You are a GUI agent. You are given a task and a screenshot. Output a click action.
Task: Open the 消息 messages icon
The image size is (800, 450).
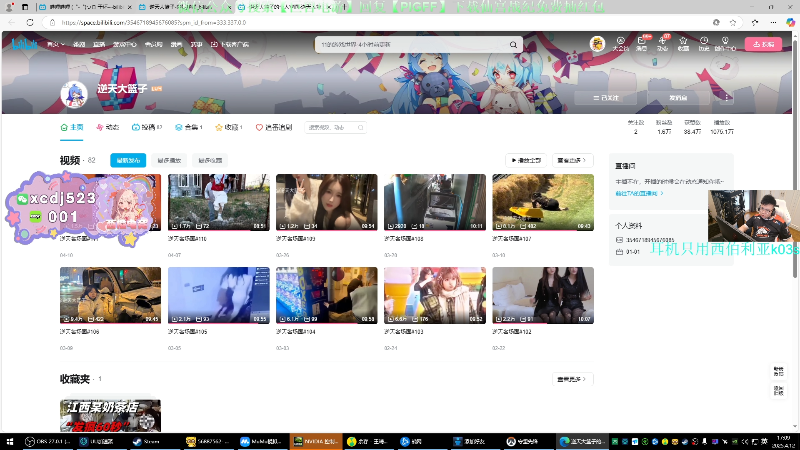(641, 44)
